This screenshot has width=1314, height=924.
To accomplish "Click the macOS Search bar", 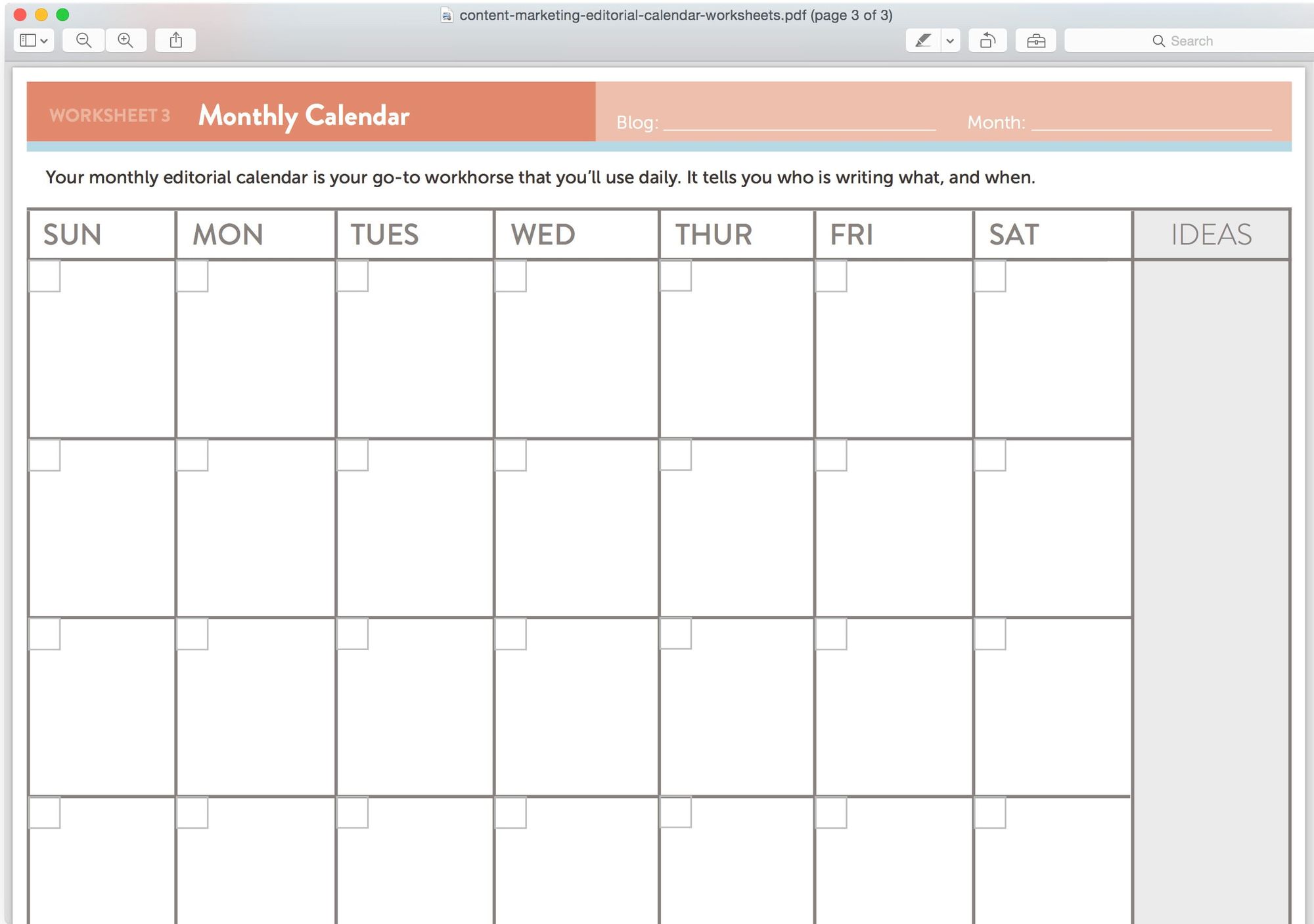I will click(1190, 40).
